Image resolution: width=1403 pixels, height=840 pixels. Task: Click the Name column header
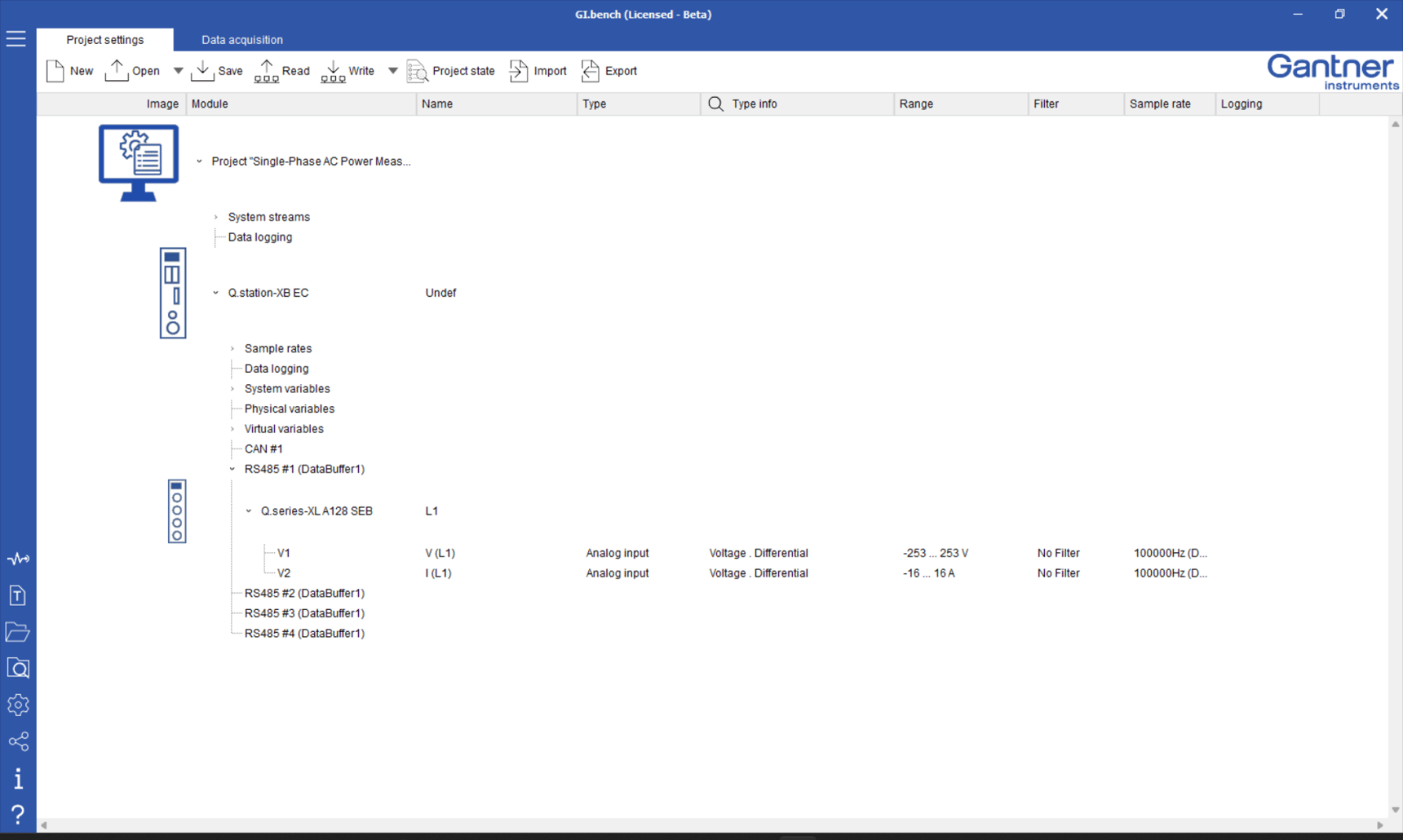point(497,104)
